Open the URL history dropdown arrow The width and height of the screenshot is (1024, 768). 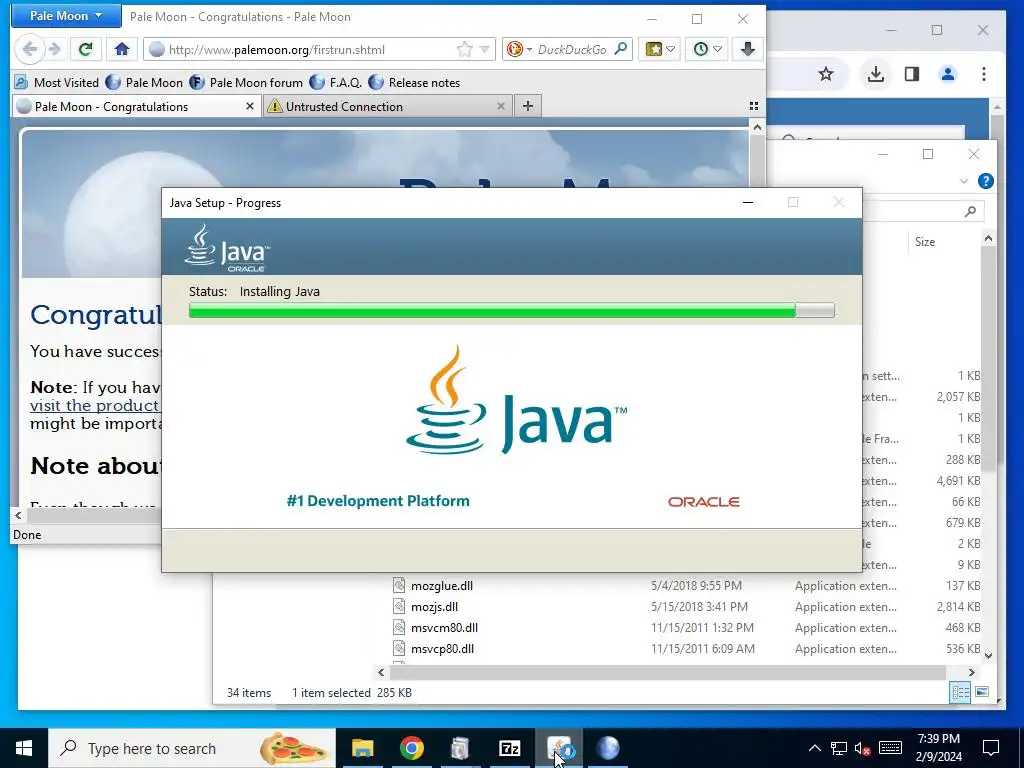[485, 49]
